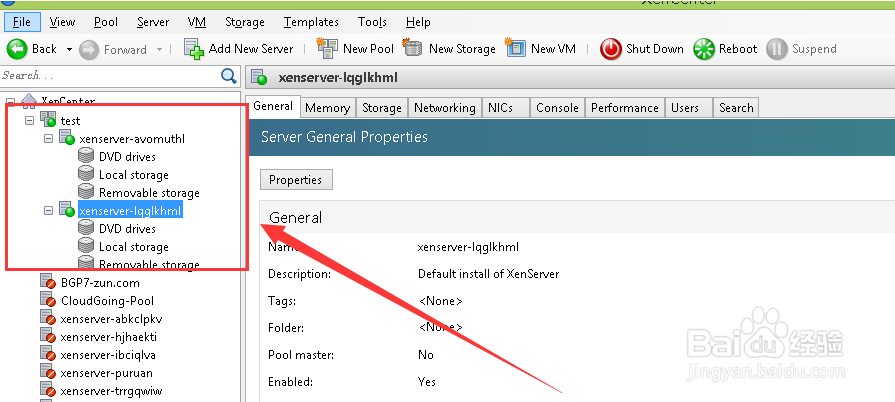Open the VM menu

[x=196, y=22]
